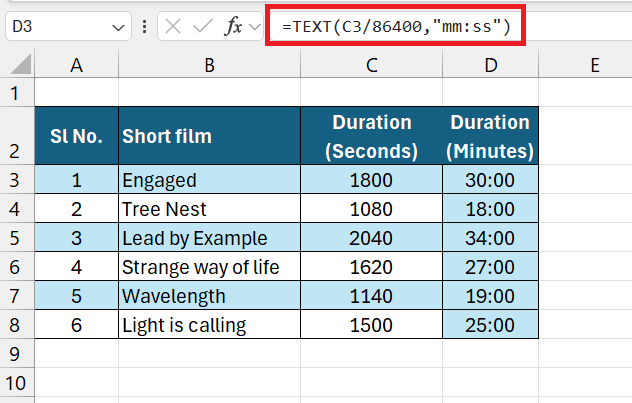The image size is (632, 403).
Task: Select row 4 header
Action: pyautogui.click(x=15, y=209)
